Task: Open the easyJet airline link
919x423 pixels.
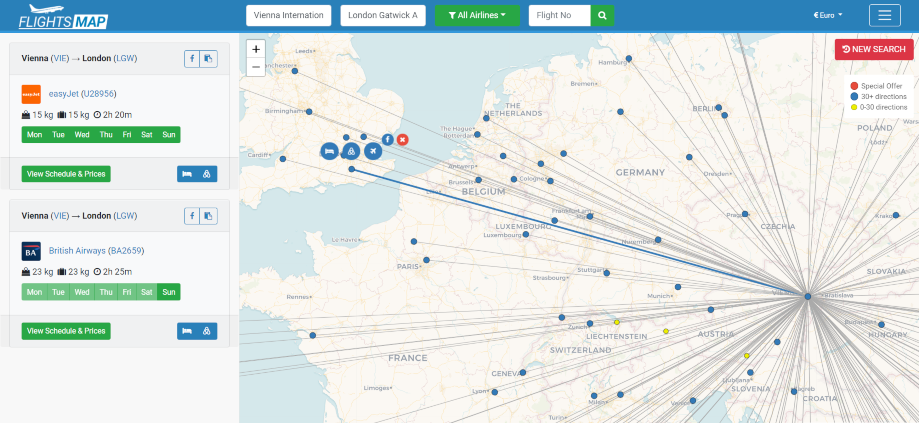Action: click(63, 94)
